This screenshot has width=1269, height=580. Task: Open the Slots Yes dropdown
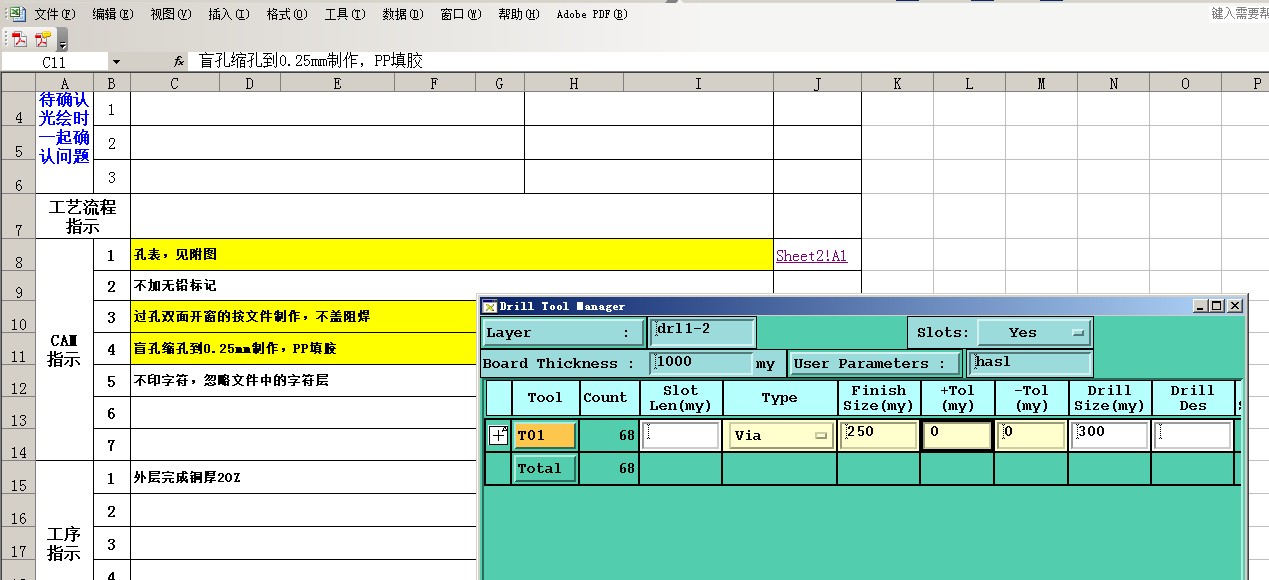[x=1034, y=332]
